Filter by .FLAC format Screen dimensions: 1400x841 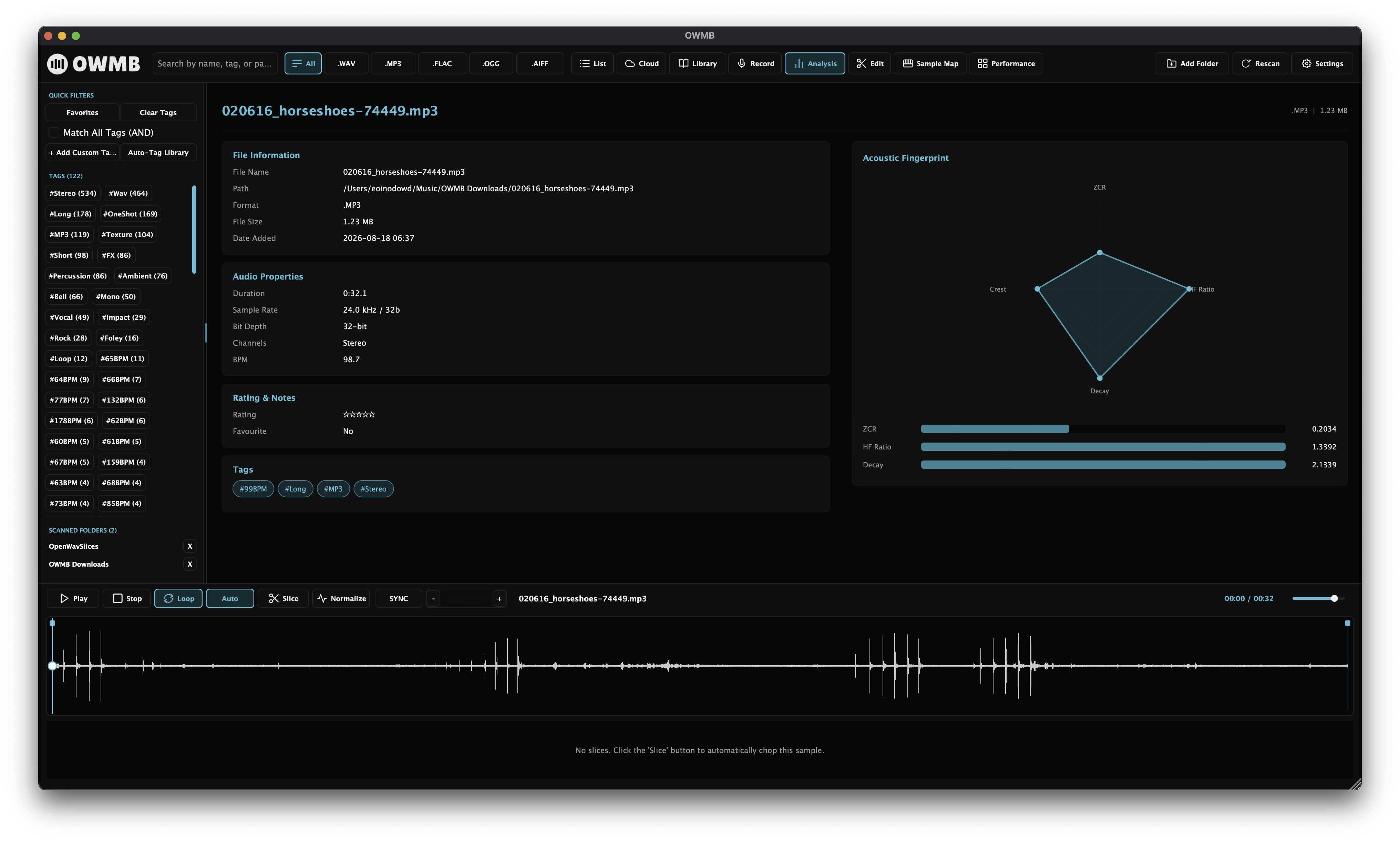[x=442, y=63]
